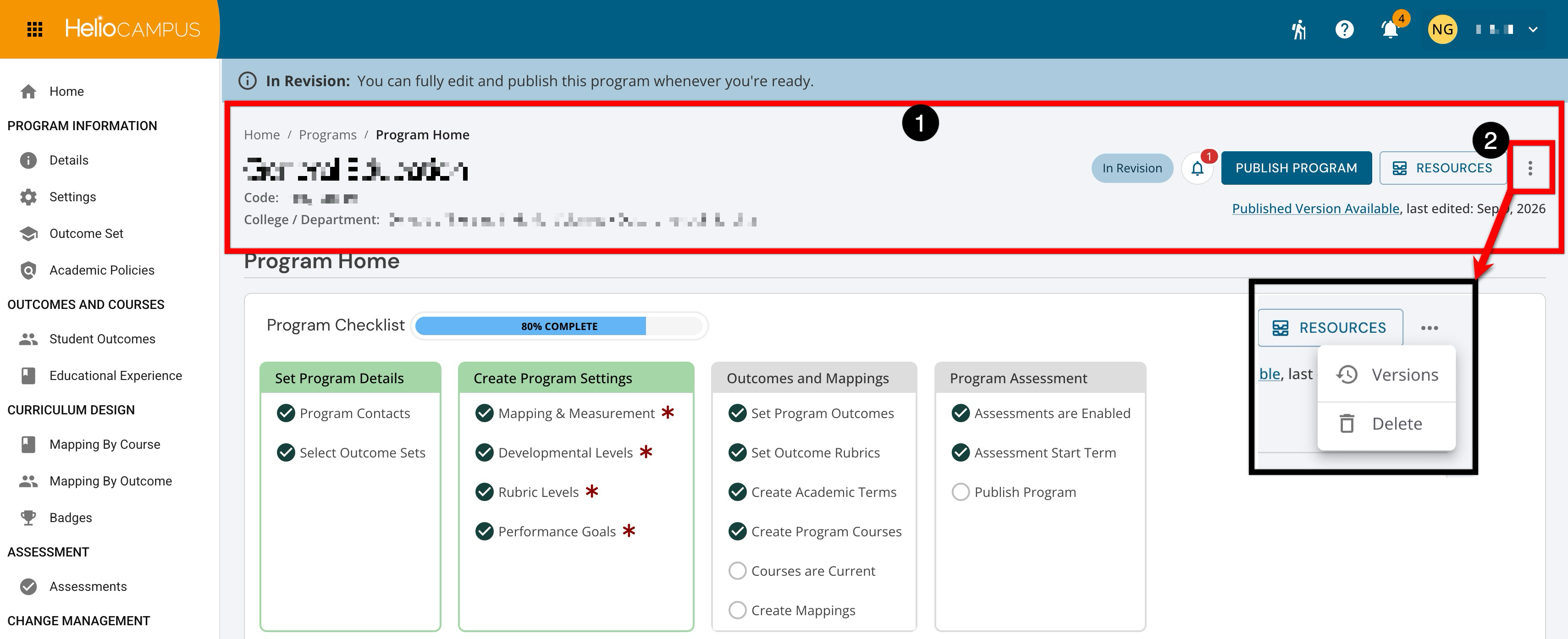Open top bar notifications bell with 4
The height and width of the screenshot is (639, 1568).
click(x=1390, y=29)
